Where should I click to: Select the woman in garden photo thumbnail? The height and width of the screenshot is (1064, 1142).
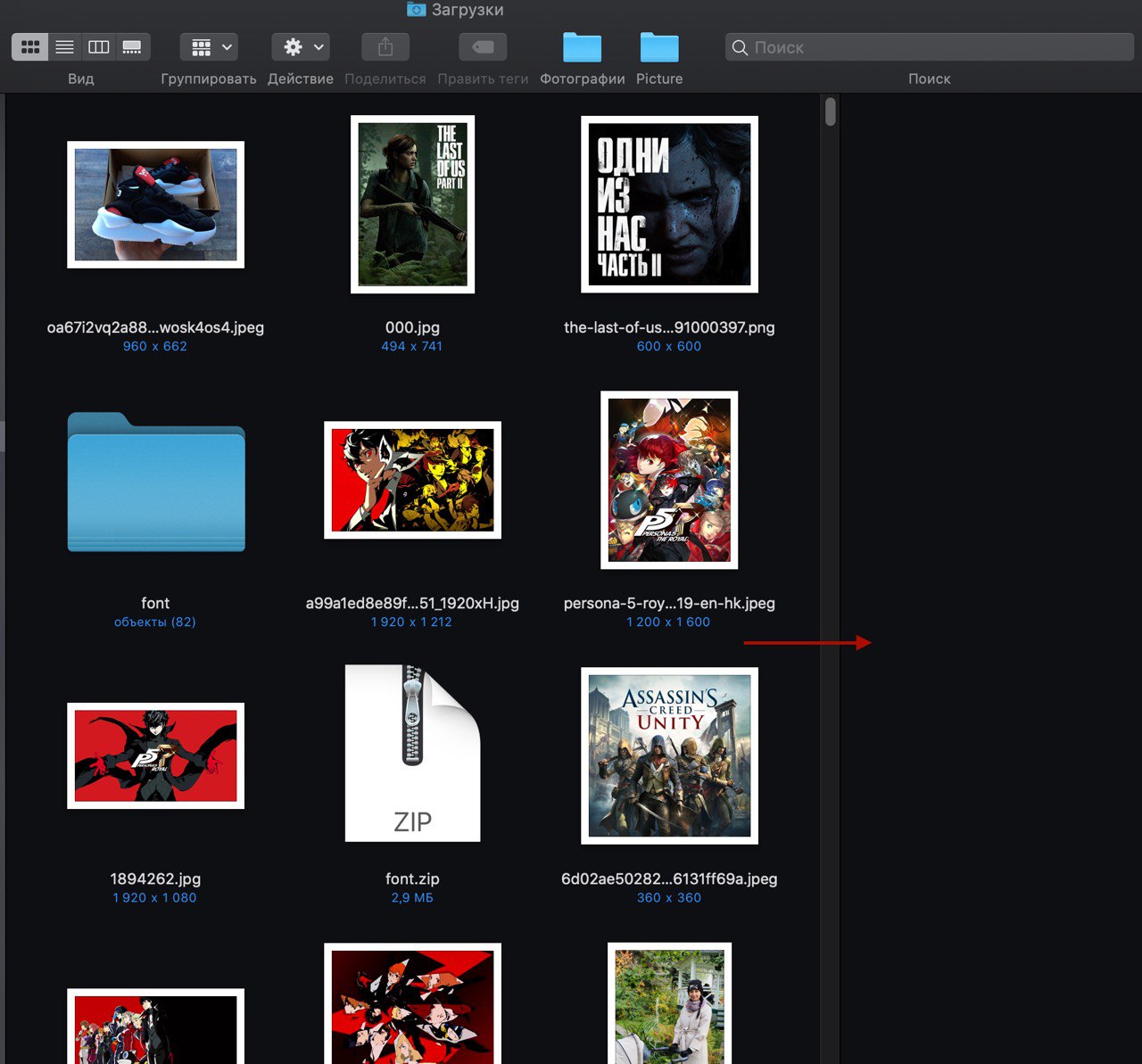tap(669, 1003)
